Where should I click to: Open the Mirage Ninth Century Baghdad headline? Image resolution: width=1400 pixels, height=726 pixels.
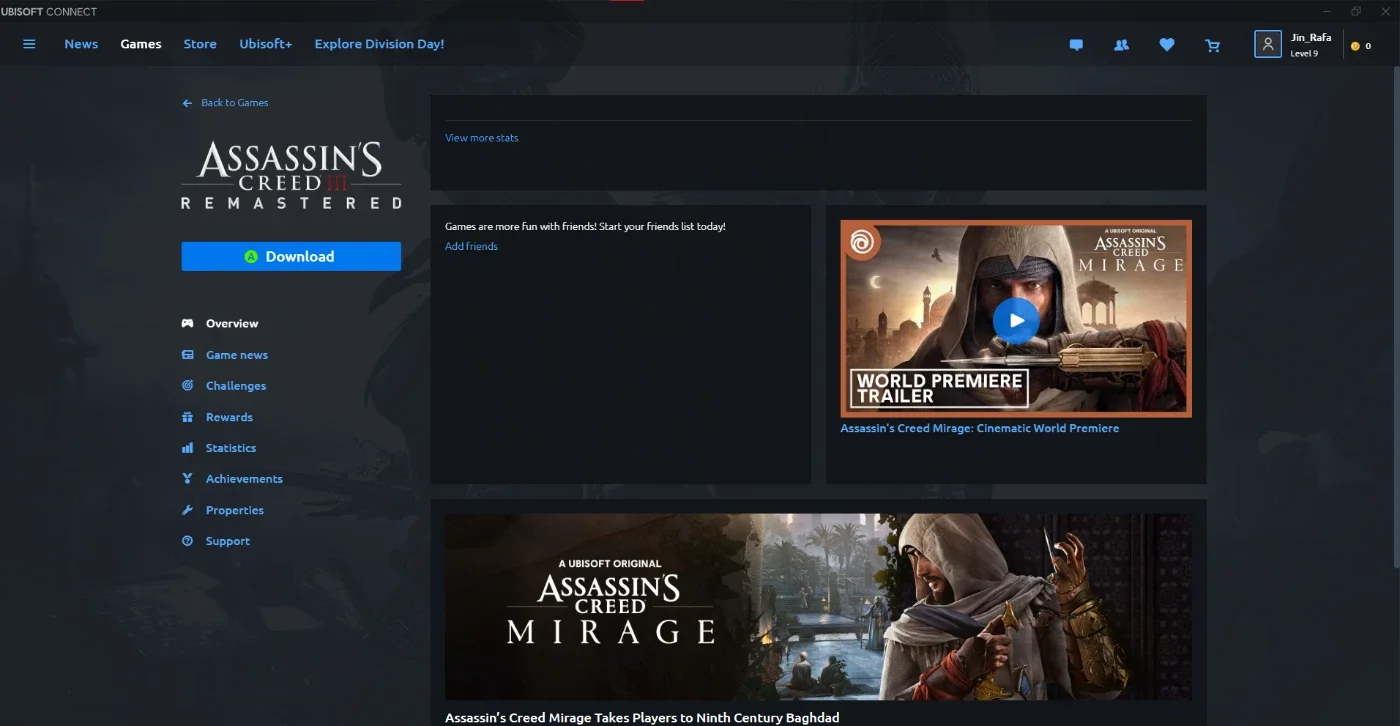point(642,718)
